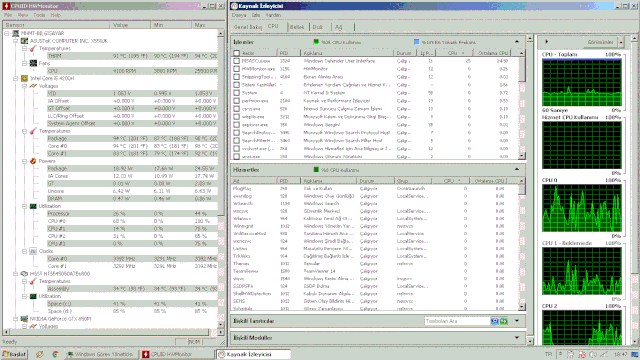Open the Dosya menu in Kaynak İzleyicisi
640x360 pixels.
pos(239,15)
